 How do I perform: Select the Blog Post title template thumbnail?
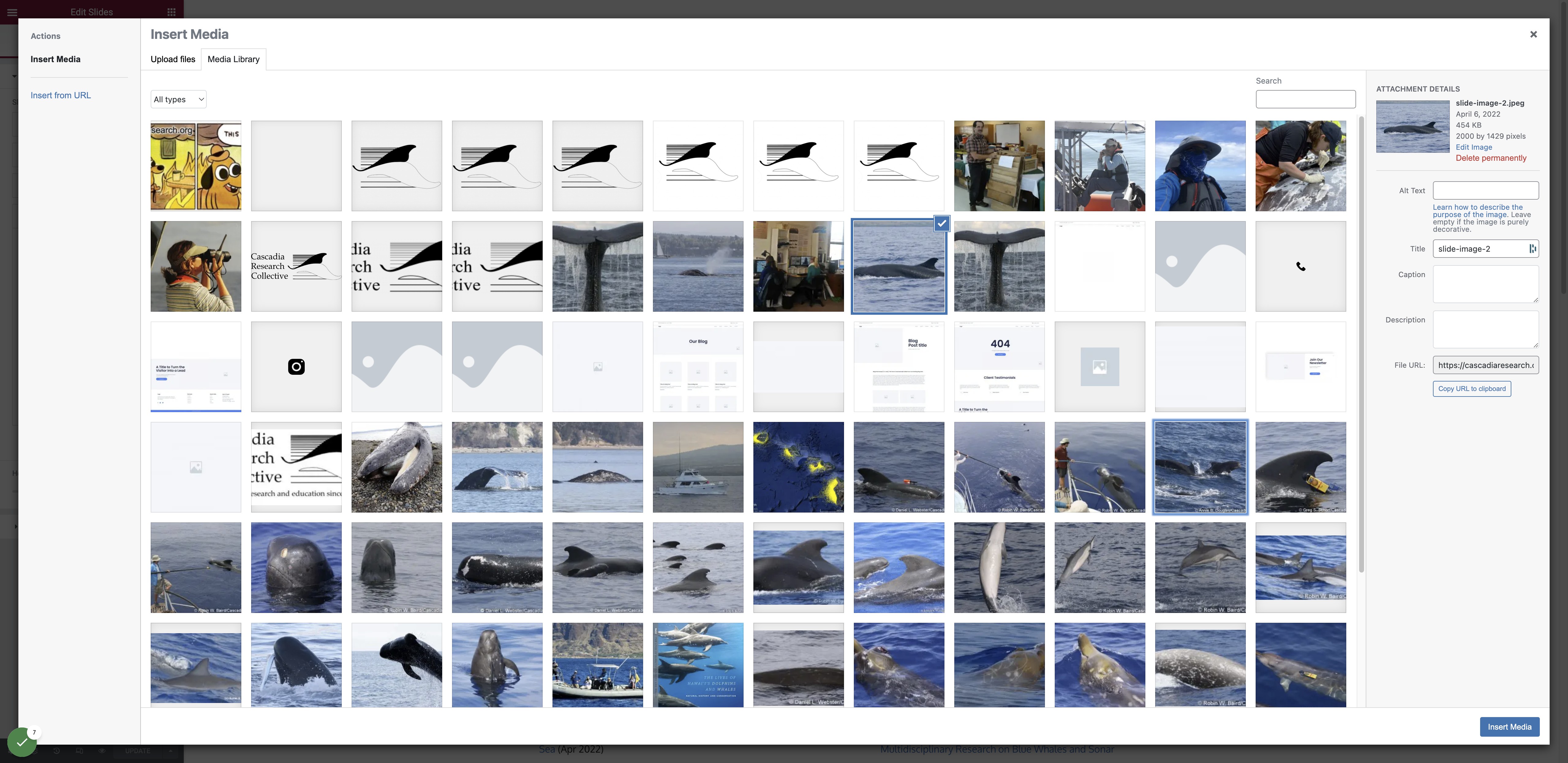(899, 367)
